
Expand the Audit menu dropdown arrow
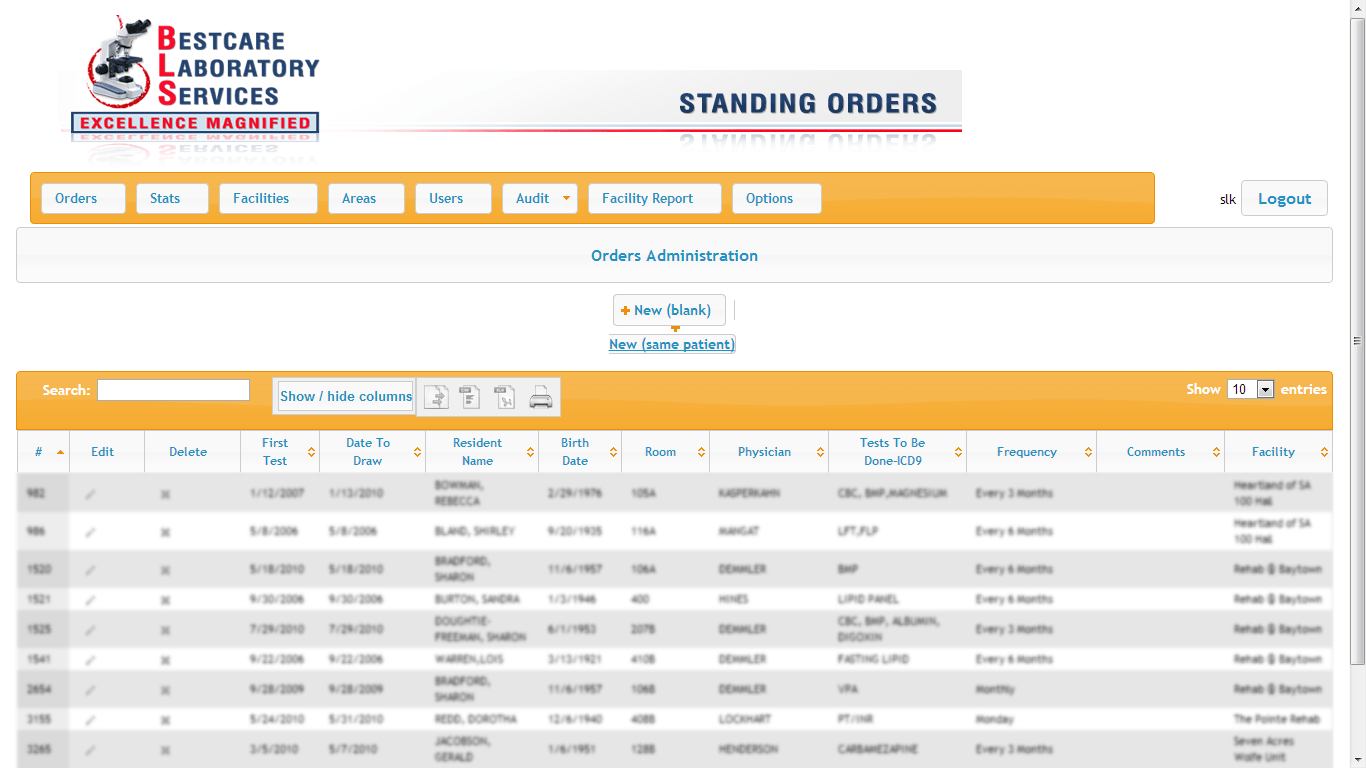click(x=566, y=198)
